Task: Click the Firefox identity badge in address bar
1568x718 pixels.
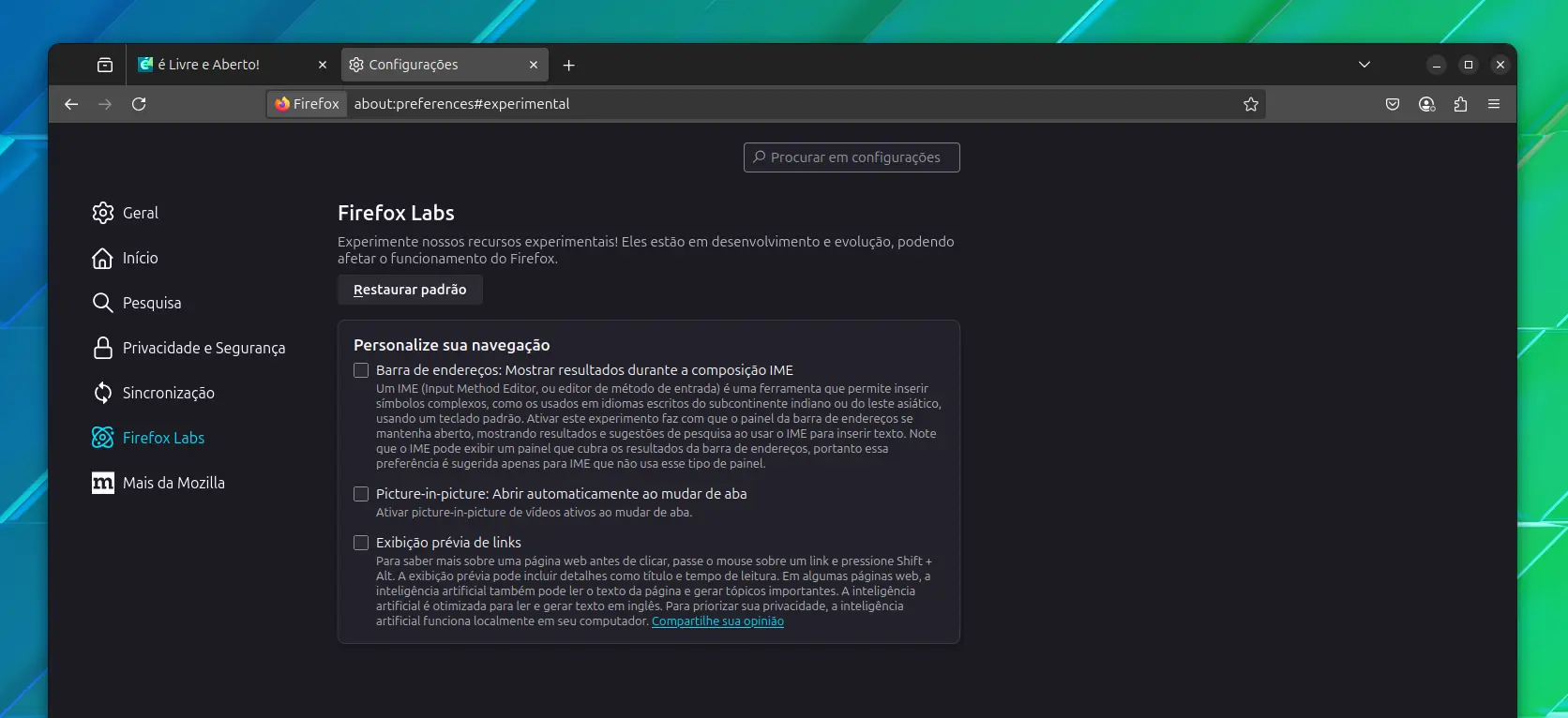Action: (x=307, y=104)
